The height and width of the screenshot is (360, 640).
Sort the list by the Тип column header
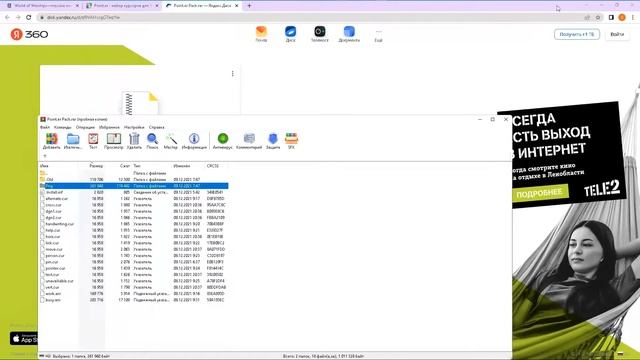point(137,166)
